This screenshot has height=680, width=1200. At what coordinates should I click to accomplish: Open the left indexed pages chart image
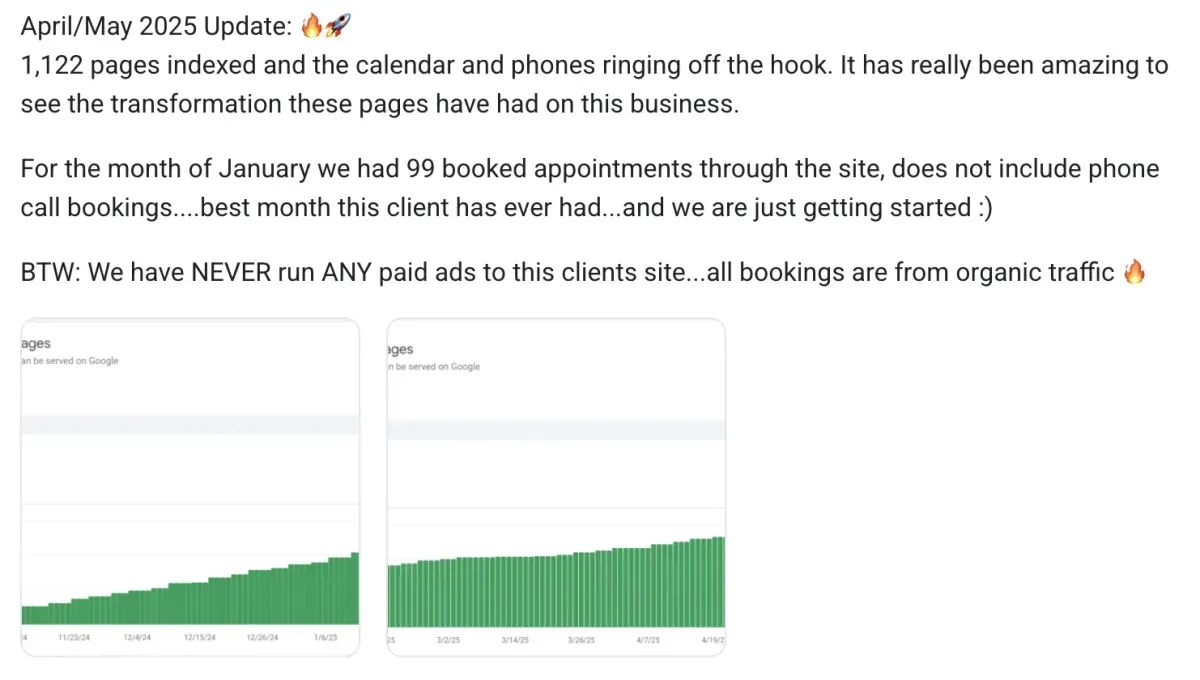(x=190, y=487)
